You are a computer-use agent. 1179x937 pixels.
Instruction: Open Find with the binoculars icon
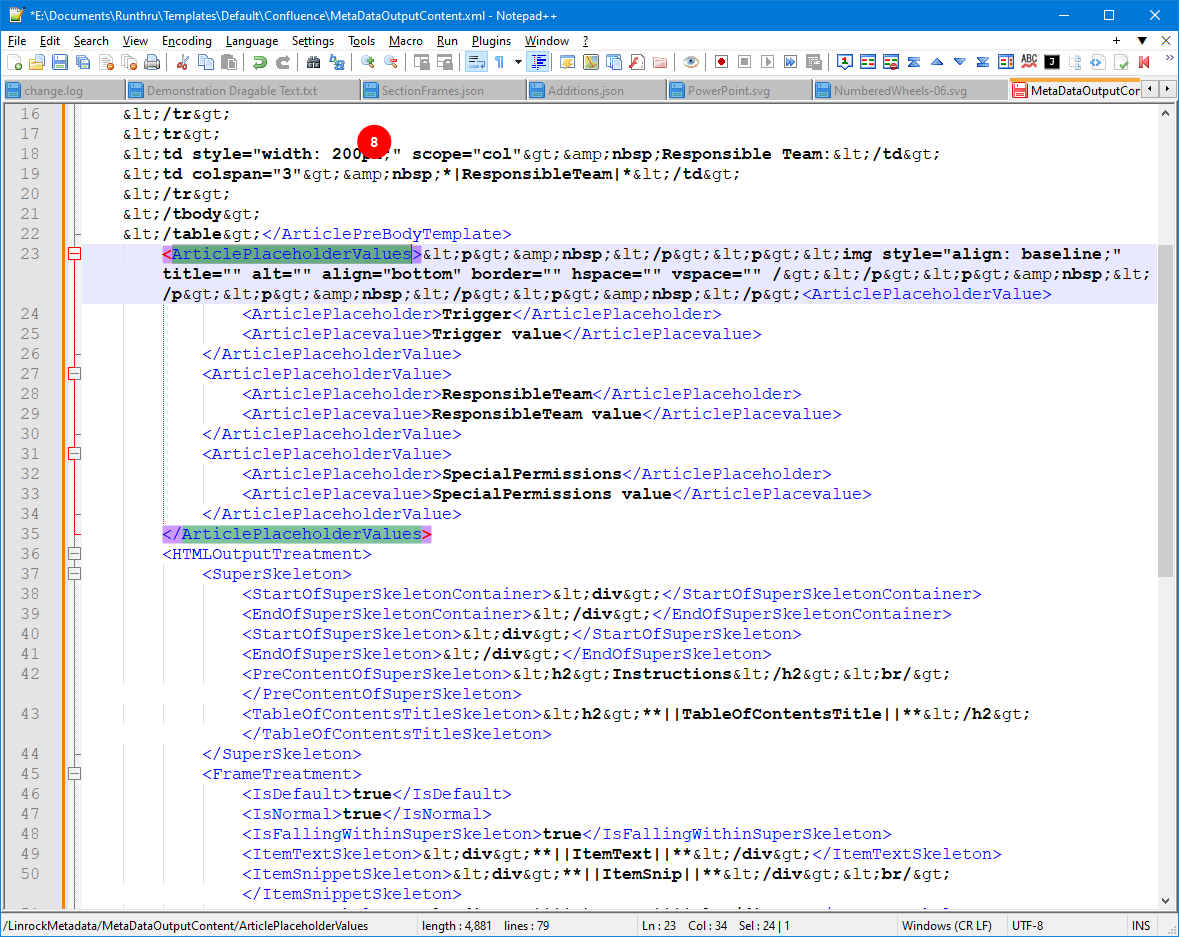coord(313,62)
